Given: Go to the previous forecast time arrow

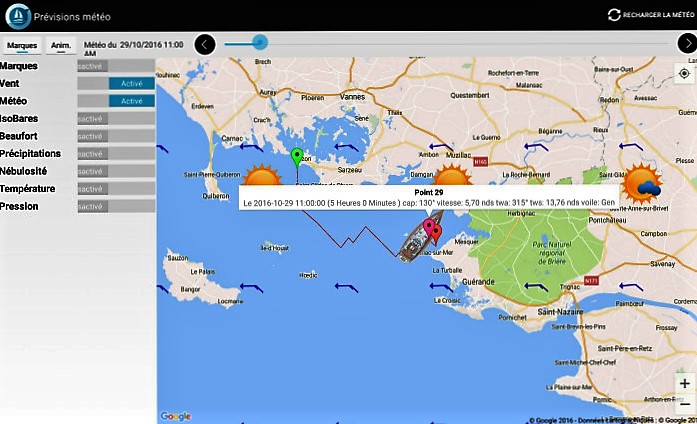Looking at the screenshot, I should click(x=205, y=44).
